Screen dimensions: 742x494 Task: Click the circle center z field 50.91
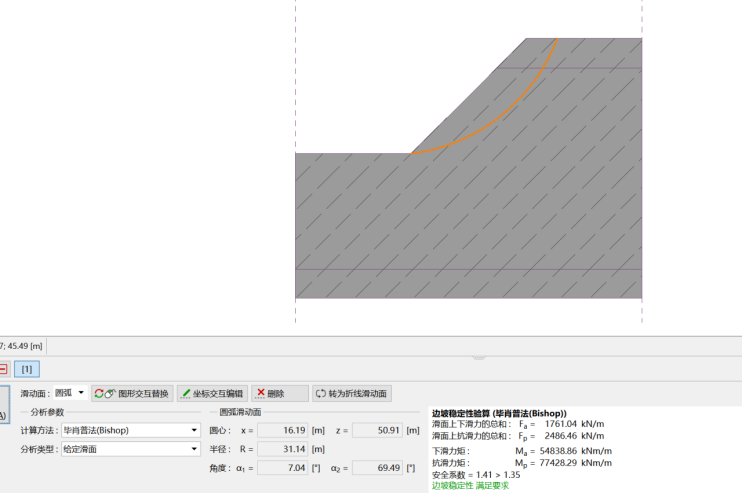377,430
